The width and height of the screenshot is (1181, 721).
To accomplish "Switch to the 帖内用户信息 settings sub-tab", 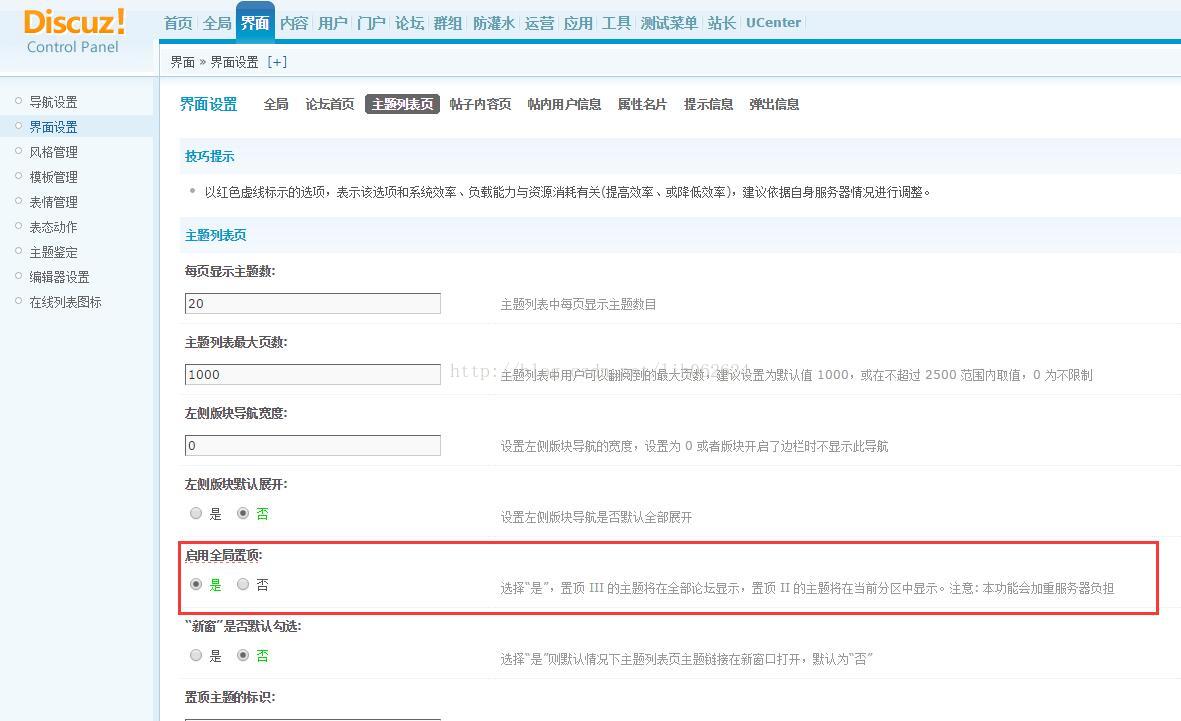I will coord(564,104).
